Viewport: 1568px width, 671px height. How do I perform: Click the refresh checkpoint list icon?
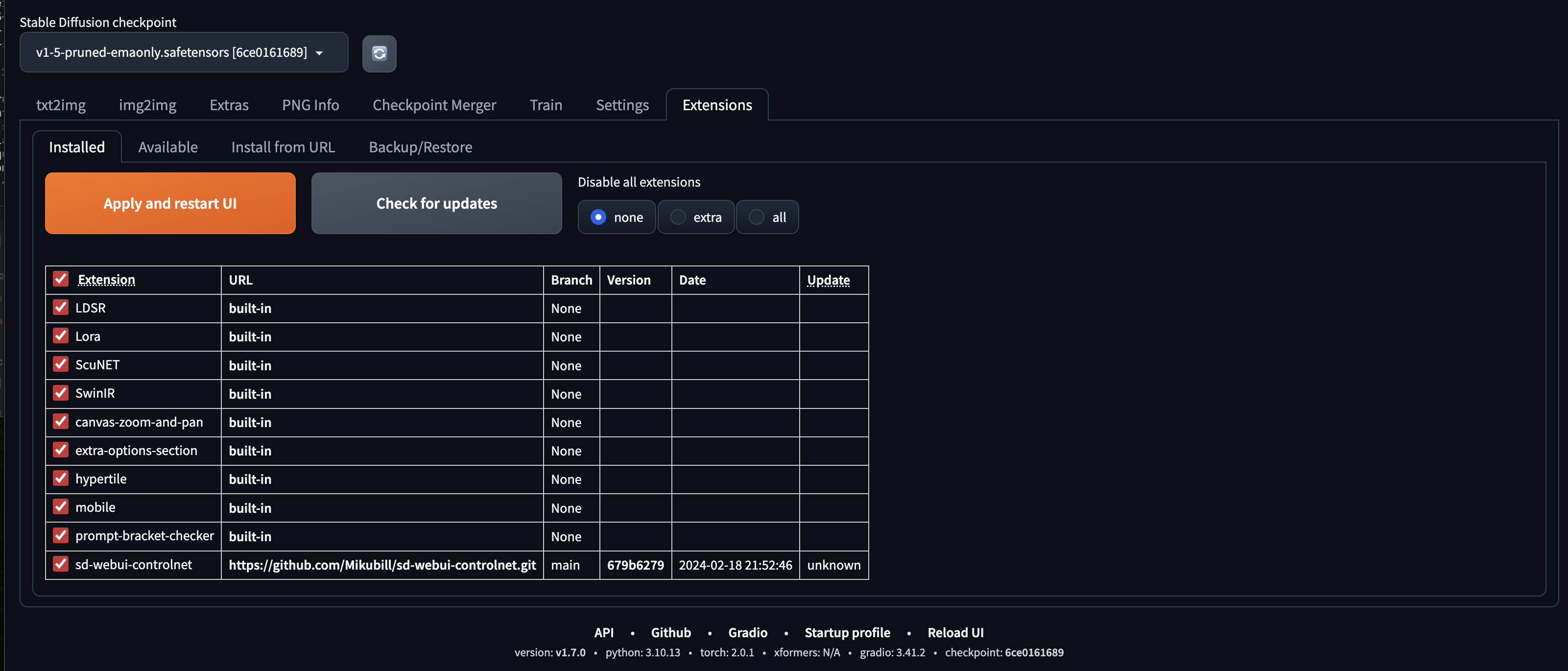[379, 53]
